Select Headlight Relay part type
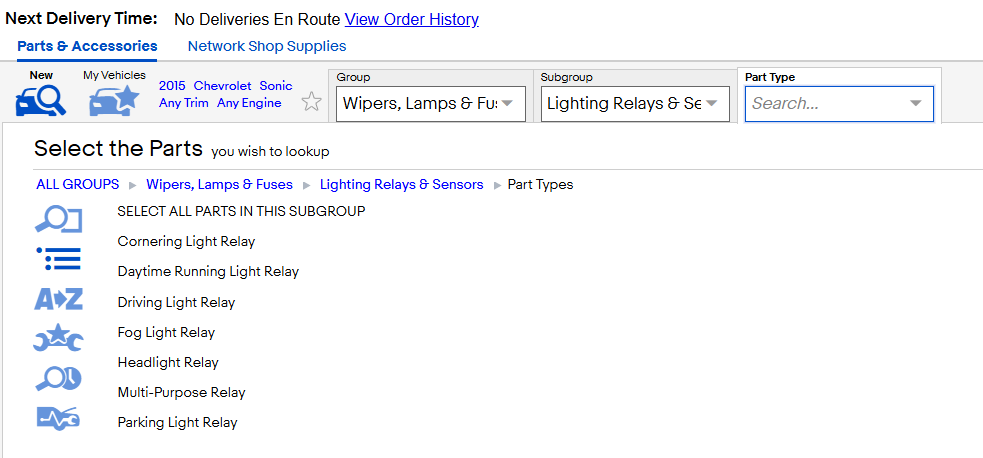Image resolution: width=983 pixels, height=458 pixels. pos(168,362)
